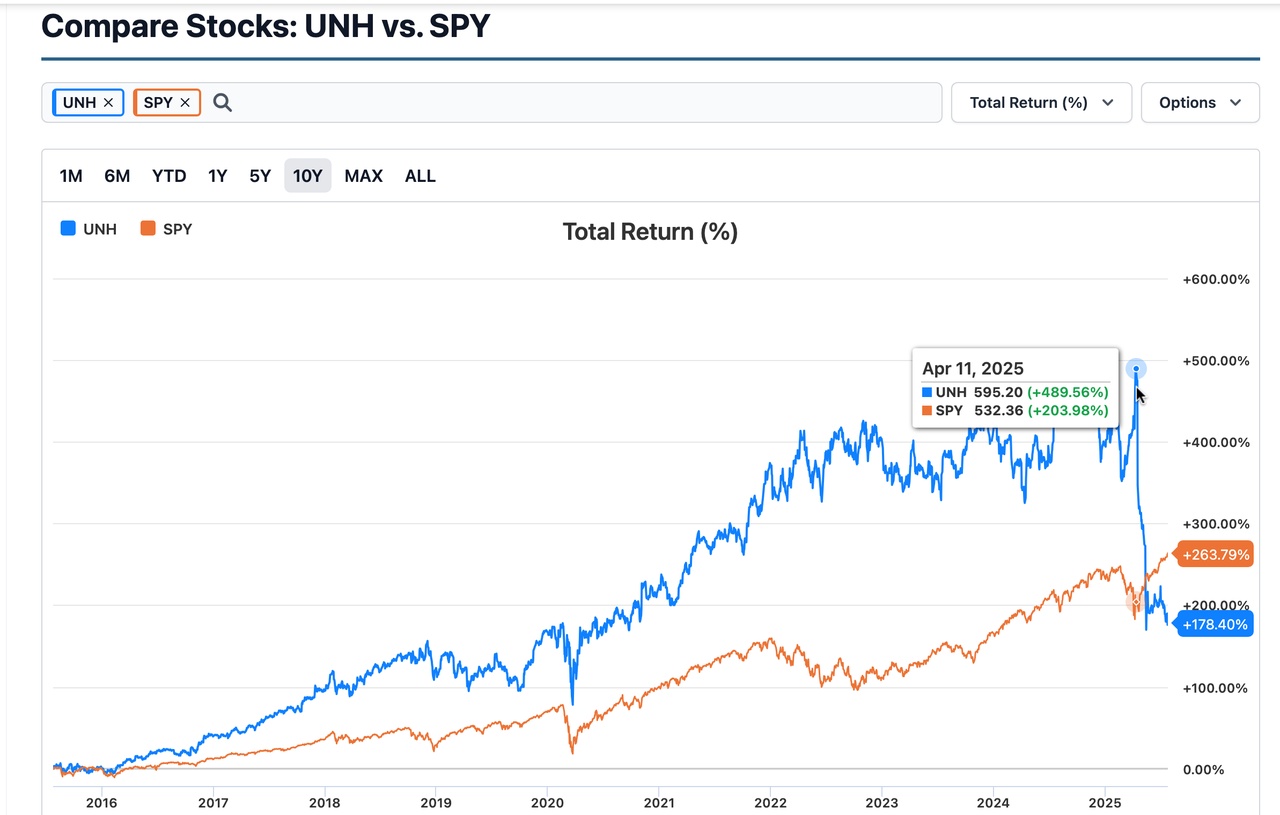
Task: Open the Total Return (%) dropdown
Action: tap(1041, 102)
